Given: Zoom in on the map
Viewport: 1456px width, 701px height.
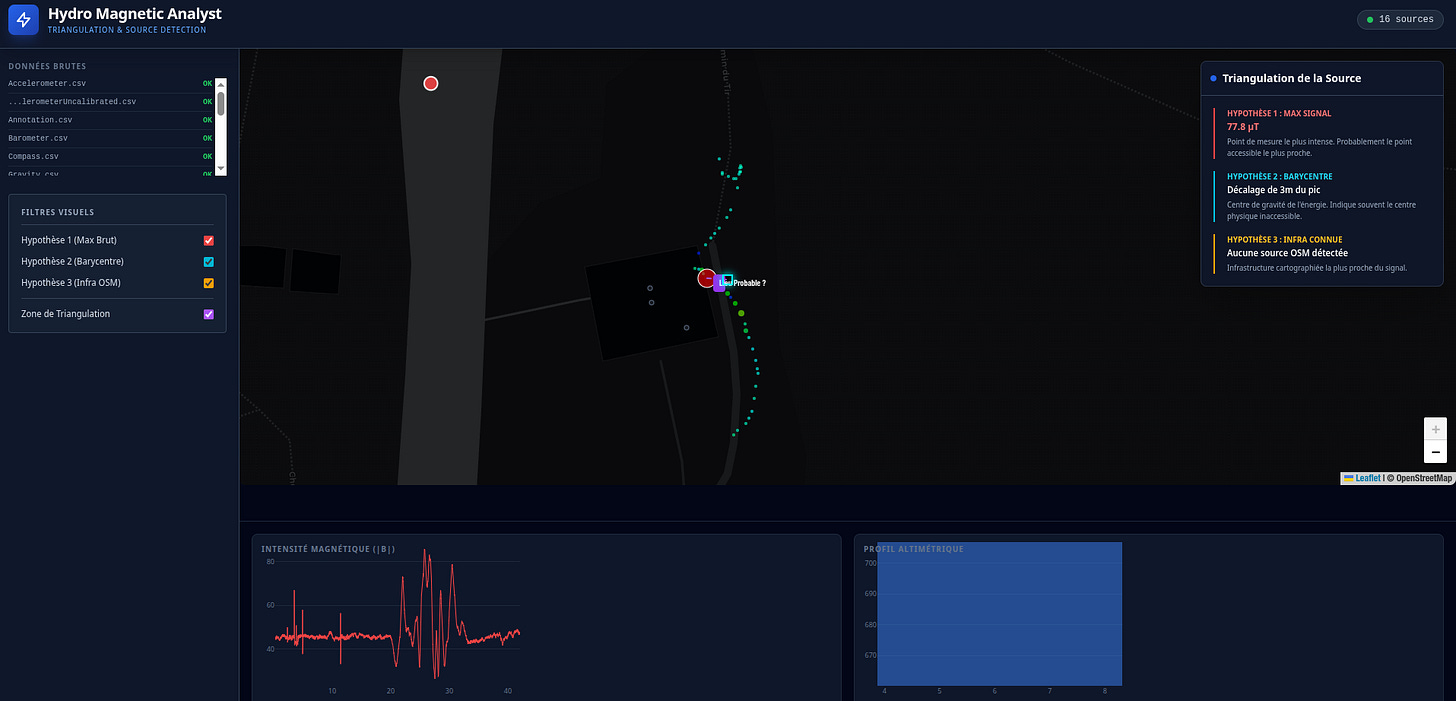Looking at the screenshot, I should (1436, 429).
